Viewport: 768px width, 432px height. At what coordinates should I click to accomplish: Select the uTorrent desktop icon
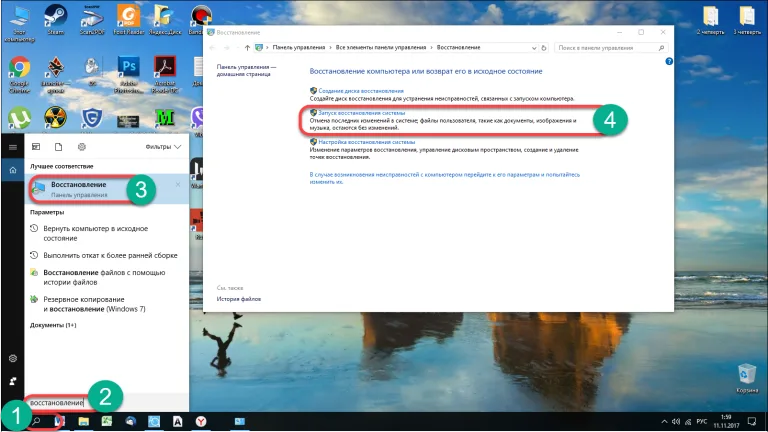coord(19,119)
